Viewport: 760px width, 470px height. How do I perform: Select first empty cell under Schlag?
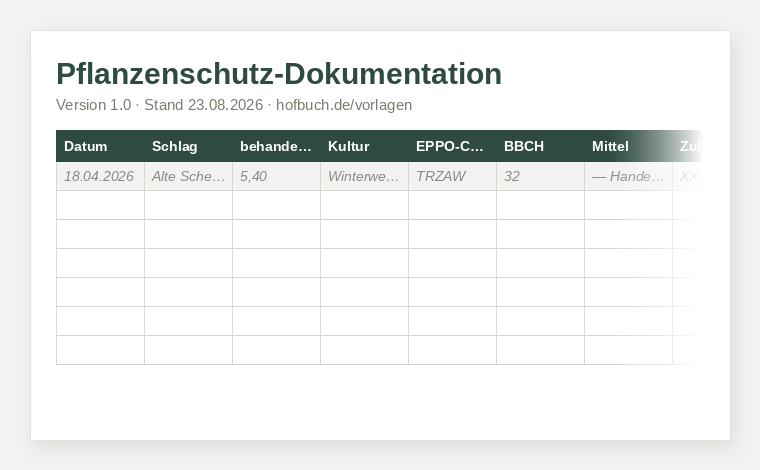coord(189,205)
